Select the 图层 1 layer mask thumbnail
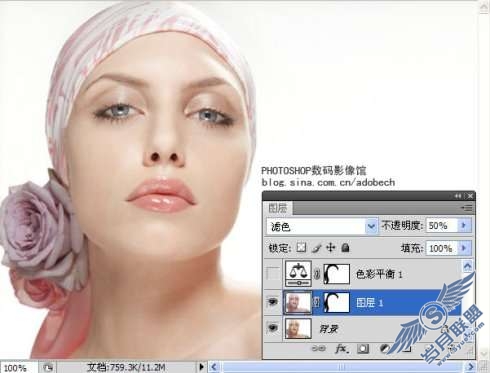 [336, 302]
